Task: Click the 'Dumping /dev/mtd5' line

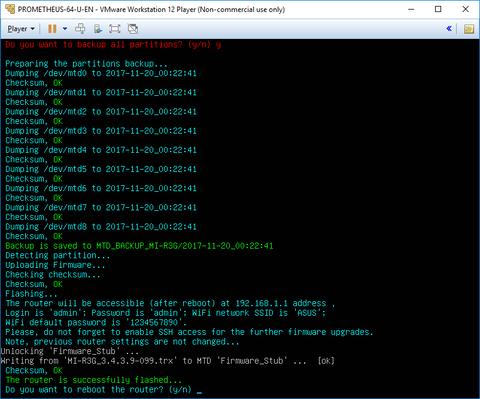Action: click(x=101, y=169)
